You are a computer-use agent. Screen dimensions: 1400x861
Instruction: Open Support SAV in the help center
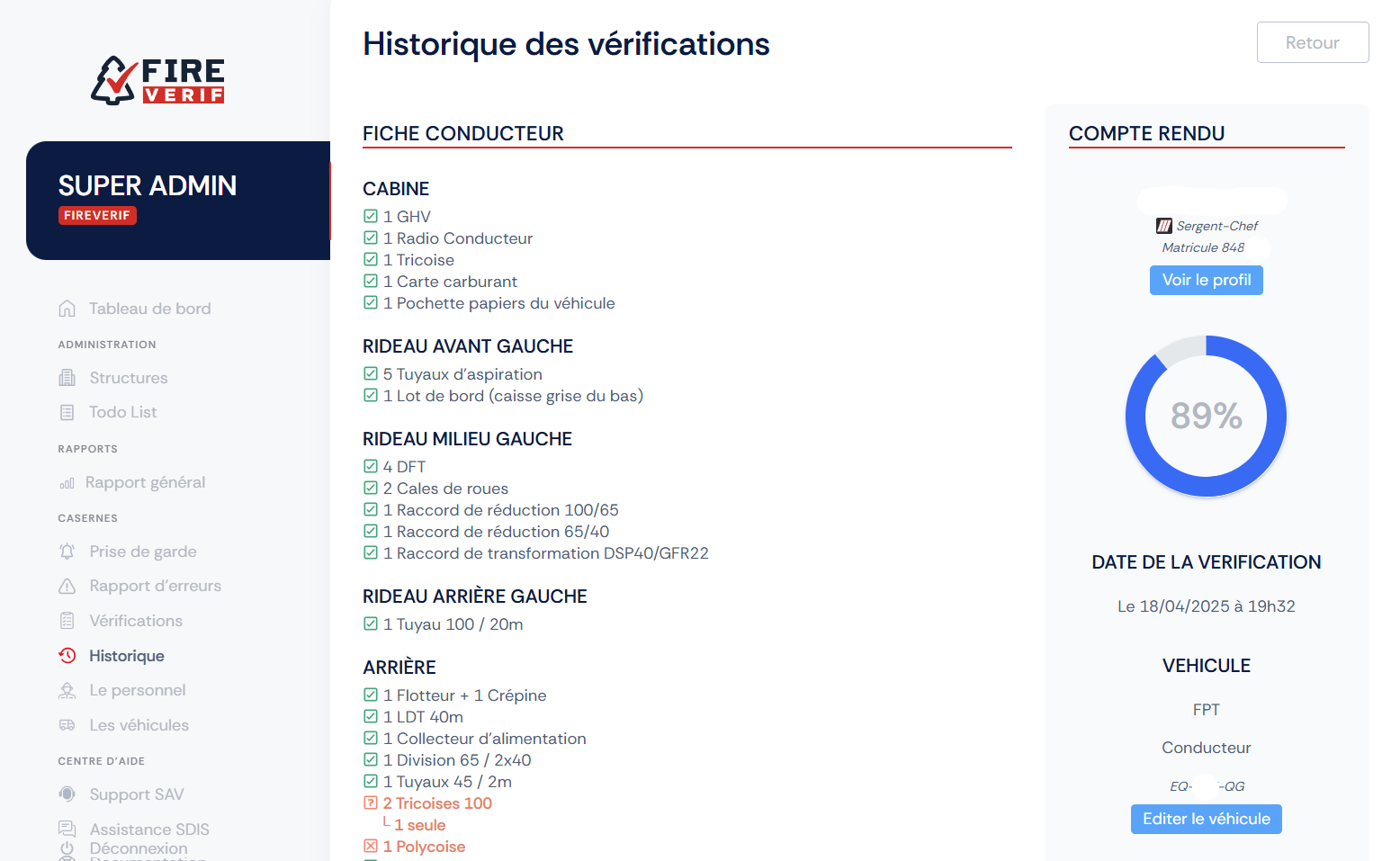click(x=137, y=794)
